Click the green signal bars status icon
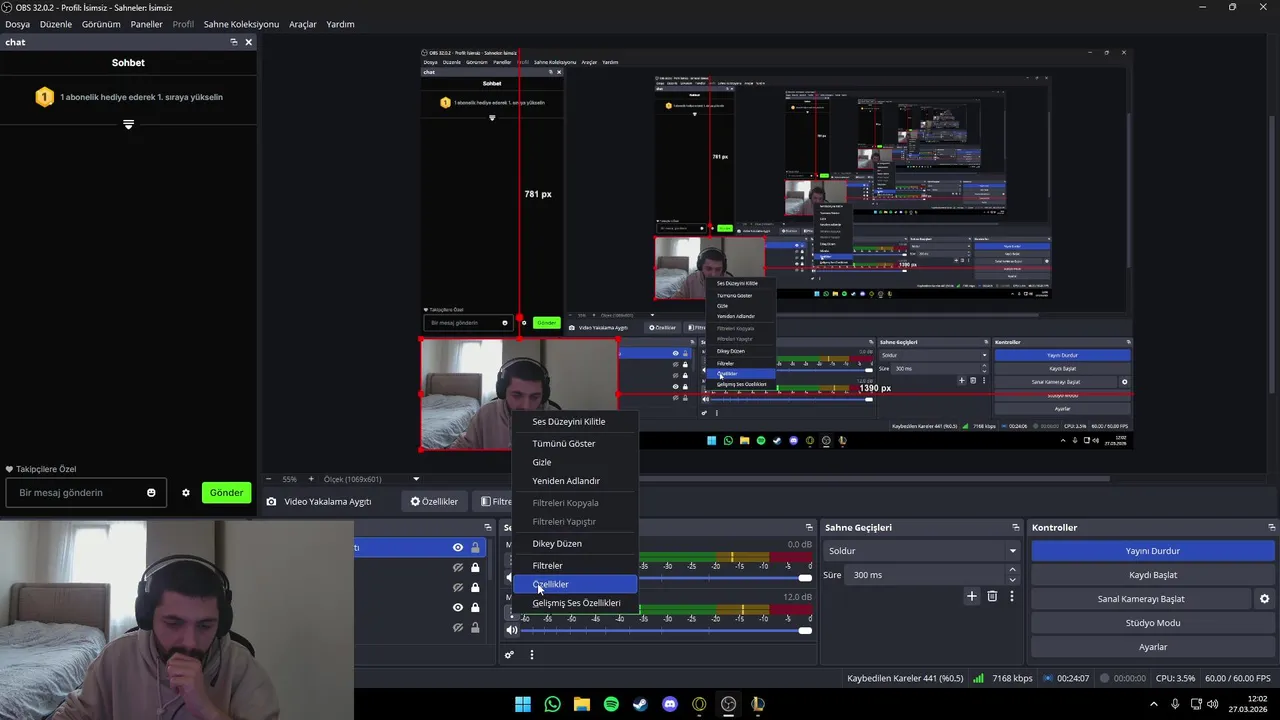Viewport: 1280px width, 720px height. [978, 678]
